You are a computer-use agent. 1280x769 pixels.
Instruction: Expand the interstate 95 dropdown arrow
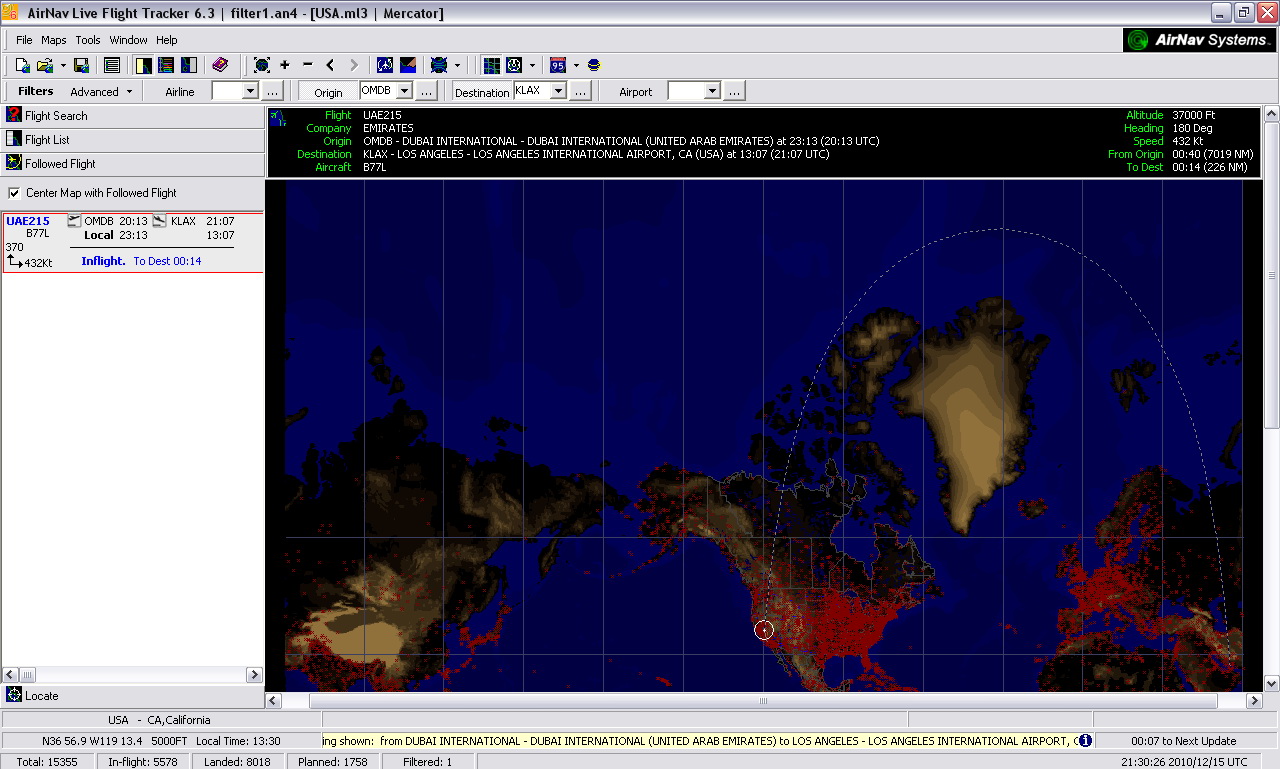576,65
